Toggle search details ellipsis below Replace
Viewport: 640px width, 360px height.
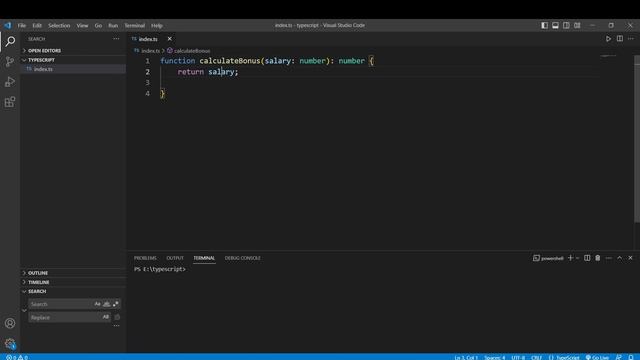tap(116, 326)
